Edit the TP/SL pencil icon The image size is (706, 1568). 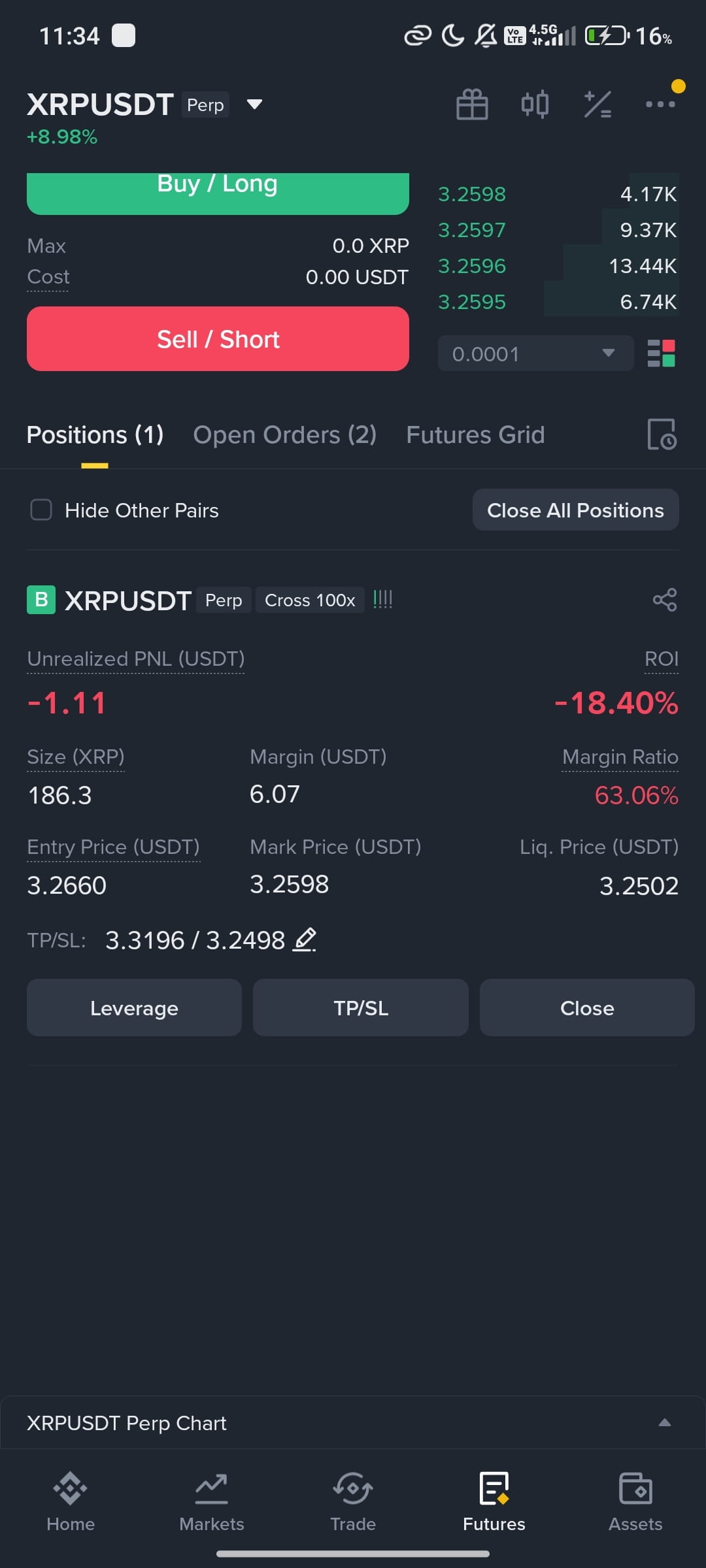pyautogui.click(x=304, y=940)
